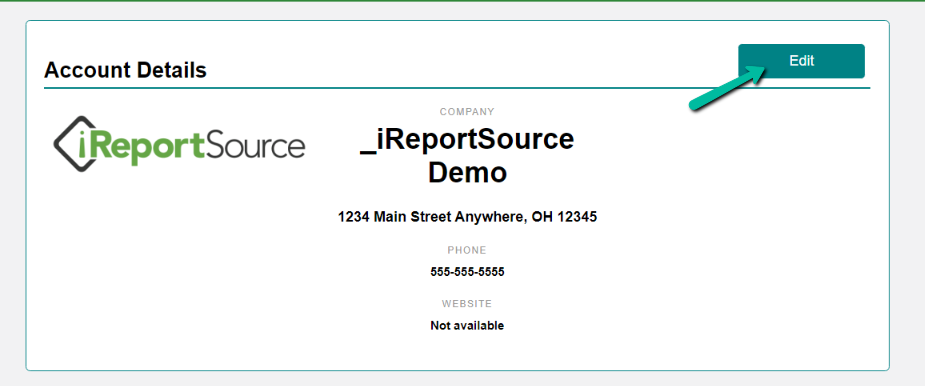Viewport: 925px width, 386px height.
Task: Click the green bar at page top
Action: [462, 1]
